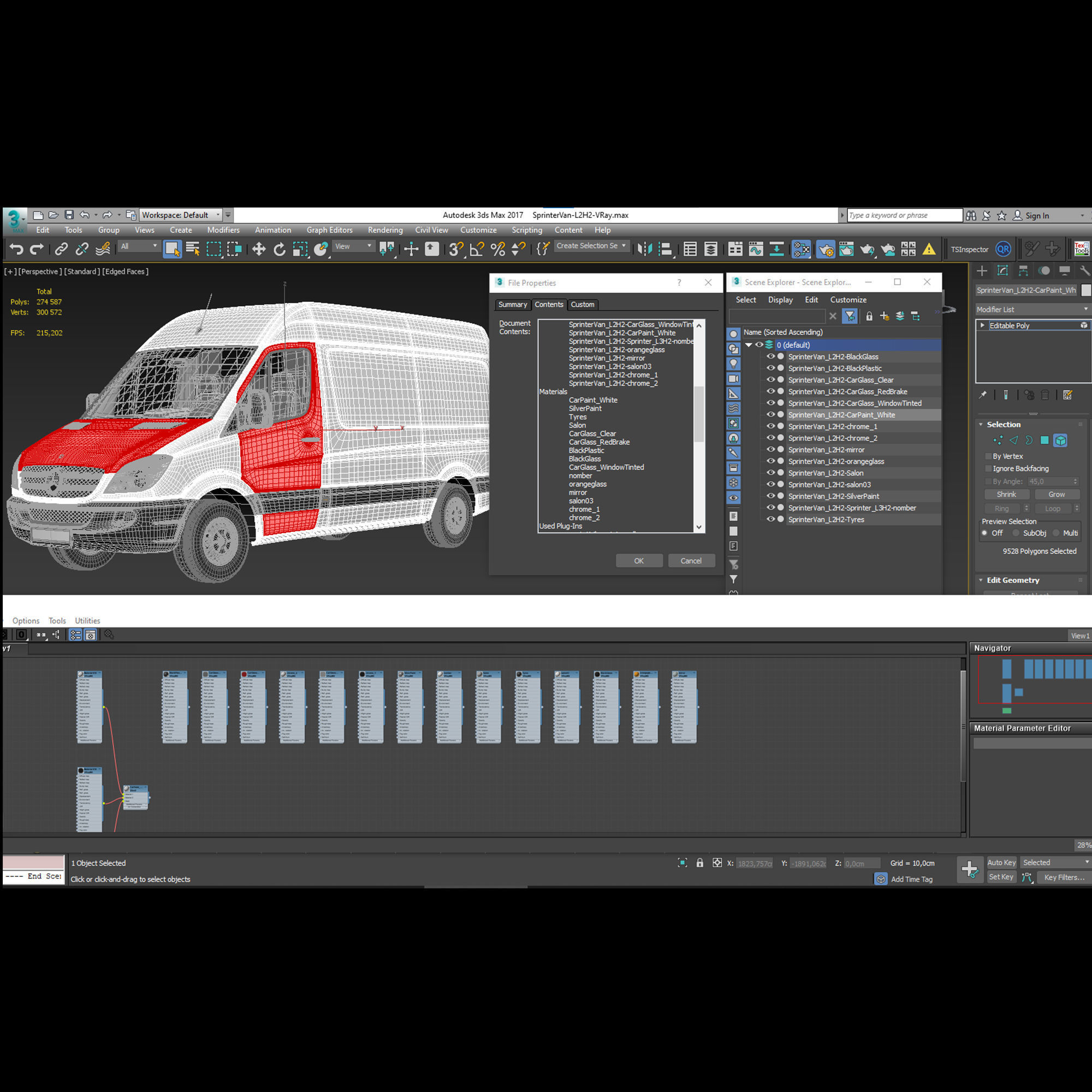This screenshot has height=1092, width=1092.
Task: Switch to the Custom tab in File Properties
Action: [x=582, y=305]
